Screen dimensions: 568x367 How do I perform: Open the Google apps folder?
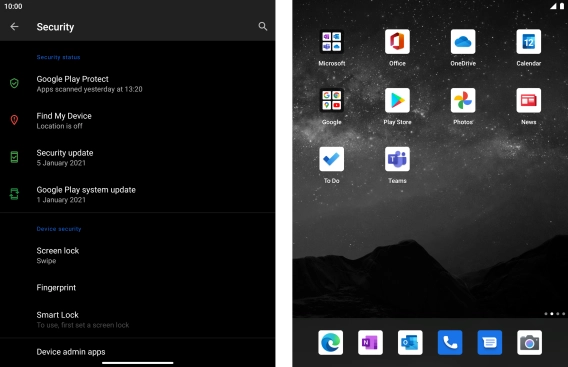click(331, 100)
